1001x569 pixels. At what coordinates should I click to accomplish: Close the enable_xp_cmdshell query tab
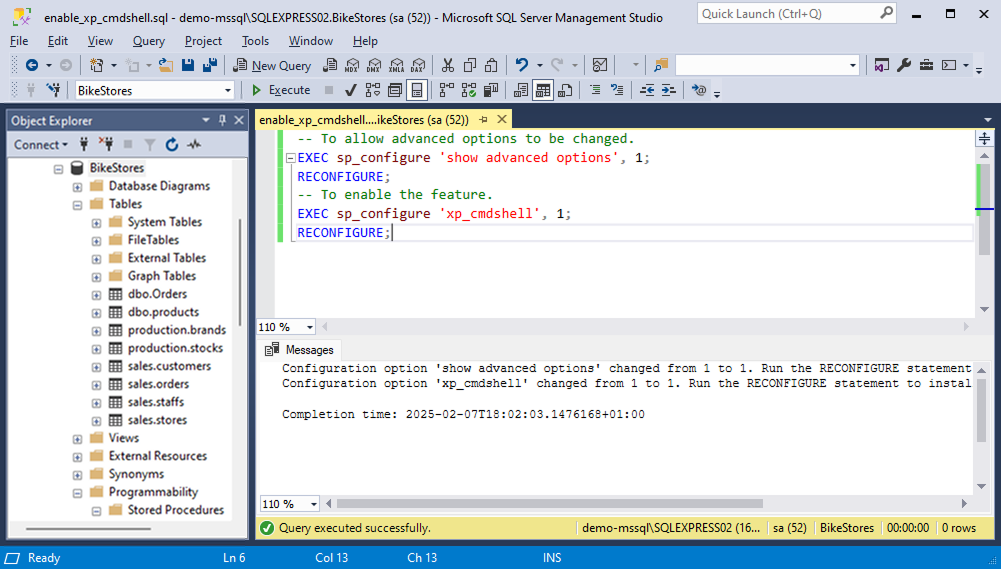click(502, 119)
